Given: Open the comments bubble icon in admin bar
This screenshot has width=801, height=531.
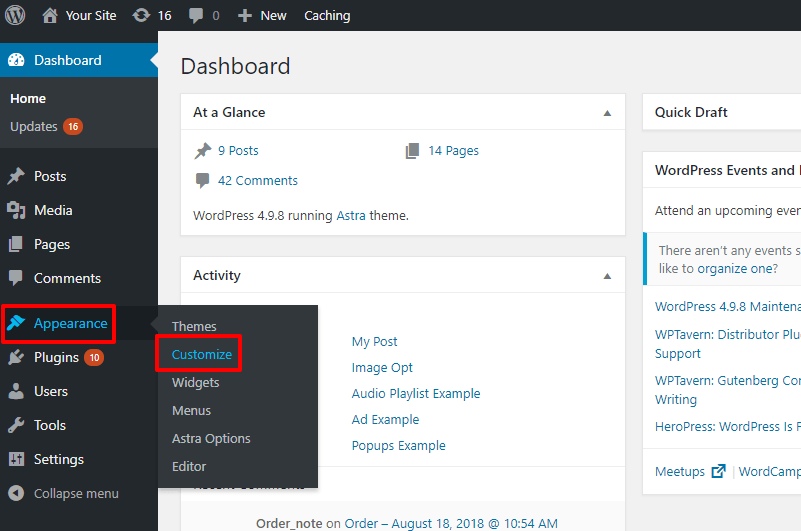Looking at the screenshot, I should [196, 15].
